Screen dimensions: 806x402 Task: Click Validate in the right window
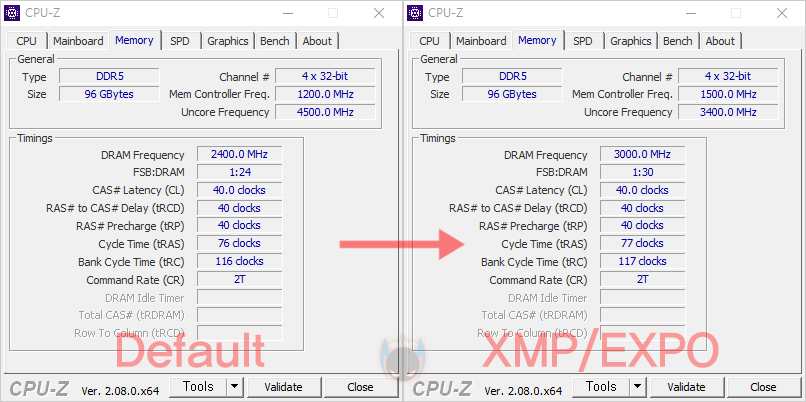[x=686, y=387]
